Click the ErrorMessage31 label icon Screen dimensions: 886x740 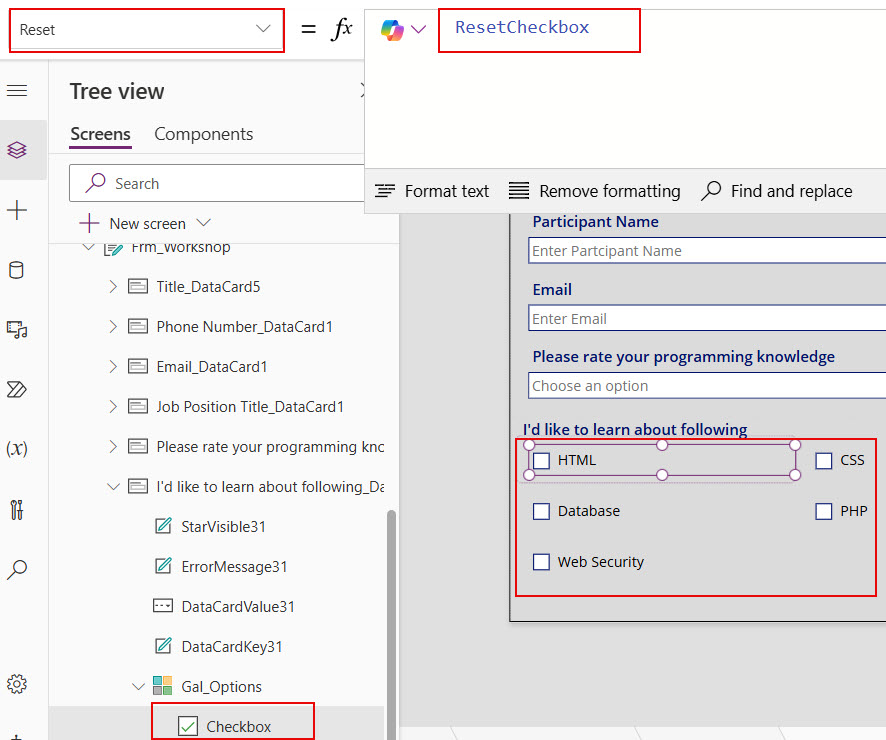point(163,565)
